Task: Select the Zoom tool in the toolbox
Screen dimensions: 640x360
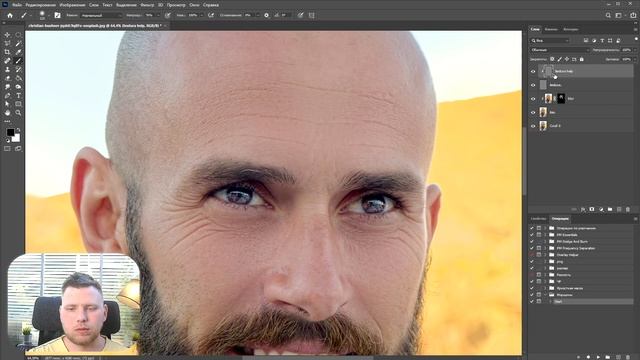Action: pos(18,113)
